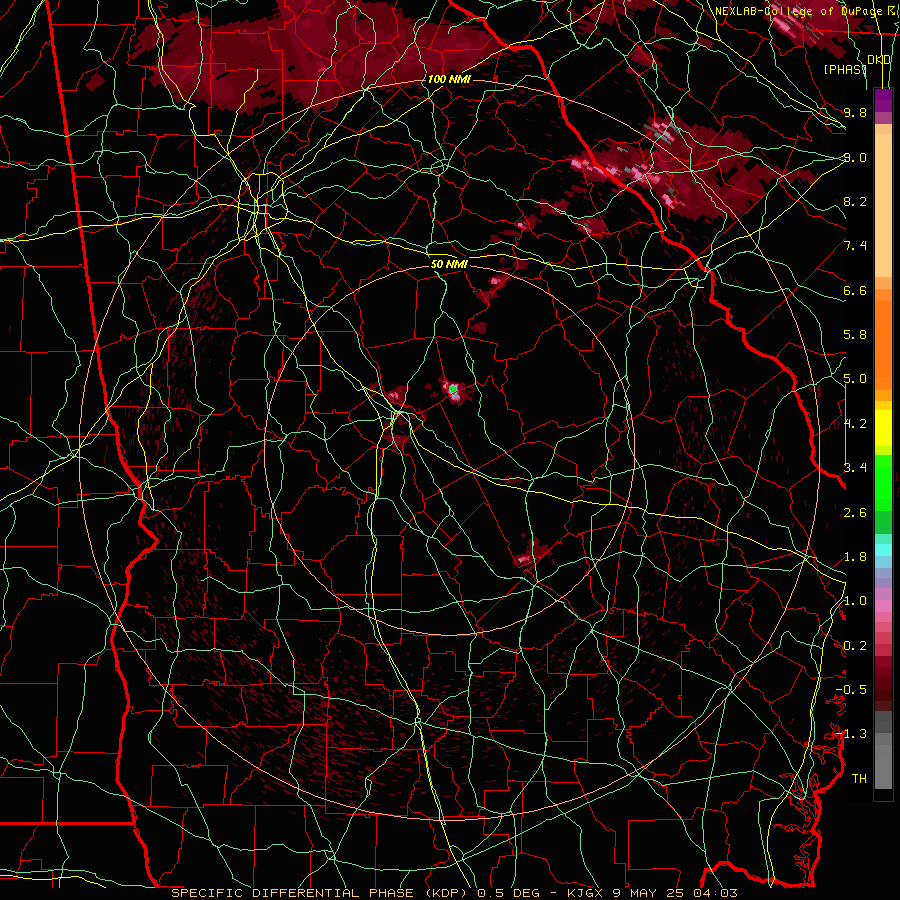Screen dimensions: 900x900
Task: Click the 5.8 value on the scale
Action: coord(855,335)
